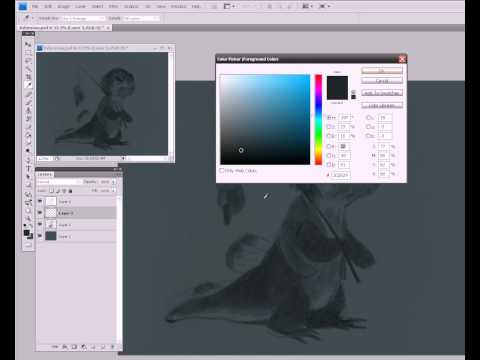The width and height of the screenshot is (480, 360).
Task: Open the View Extras dropdown
Action: pyautogui.click(x=229, y=6)
